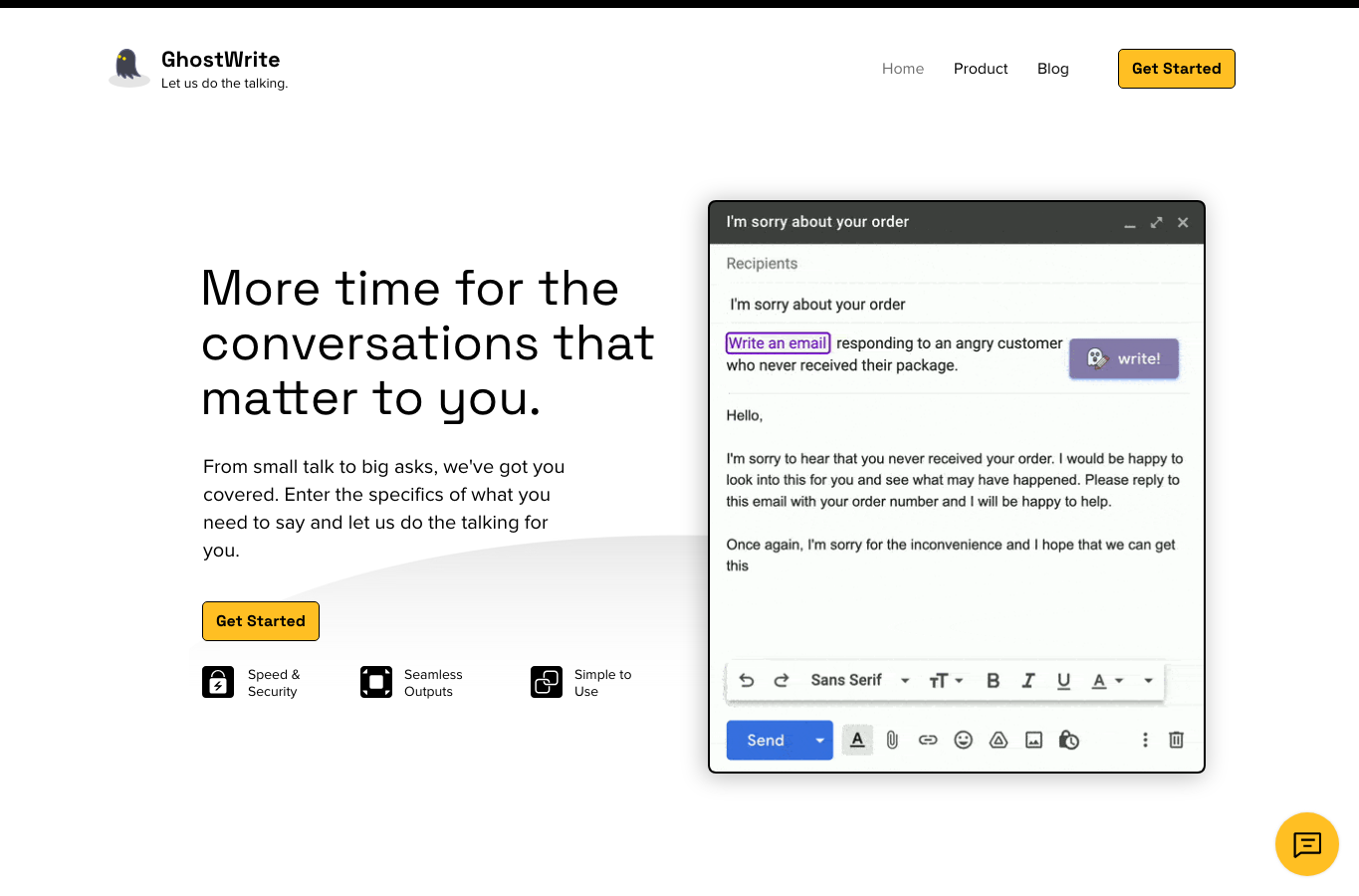The height and width of the screenshot is (896, 1359).
Task: Click the Hello, greeting in email body
Action: [745, 415]
